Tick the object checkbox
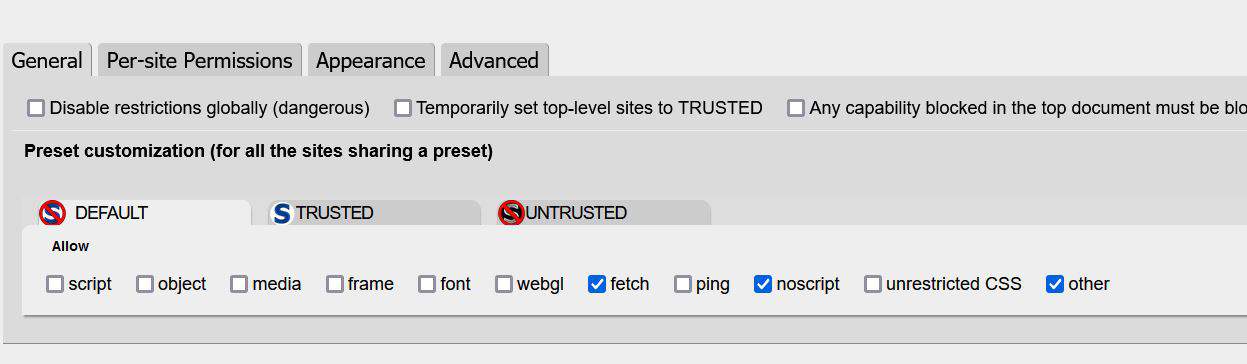This screenshot has height=364, width=1247. 145,284
